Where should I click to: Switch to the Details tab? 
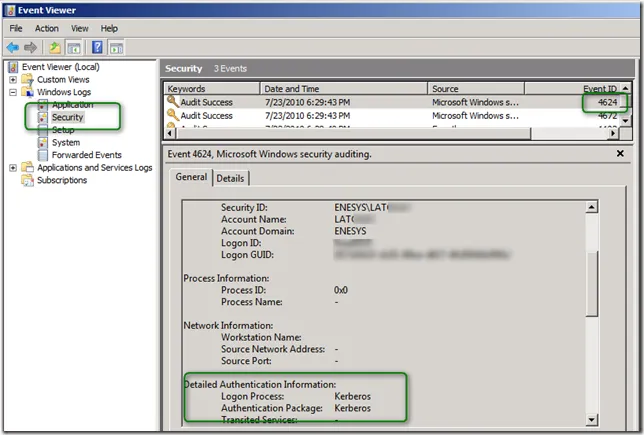230,178
